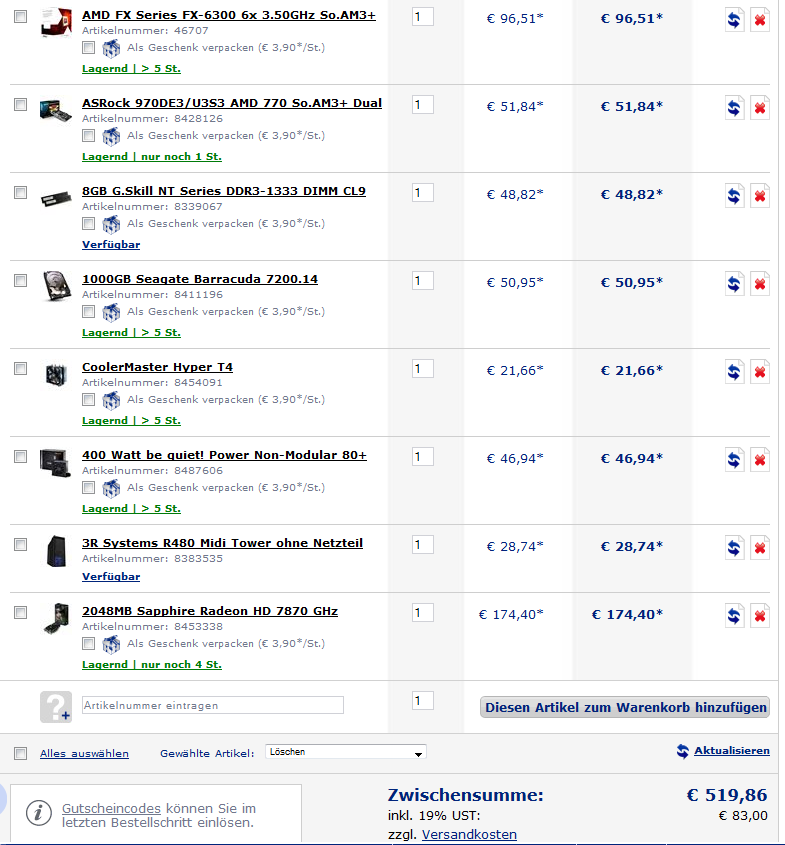Click gift wrap icon for AMD FX-6300

(x=111, y=49)
